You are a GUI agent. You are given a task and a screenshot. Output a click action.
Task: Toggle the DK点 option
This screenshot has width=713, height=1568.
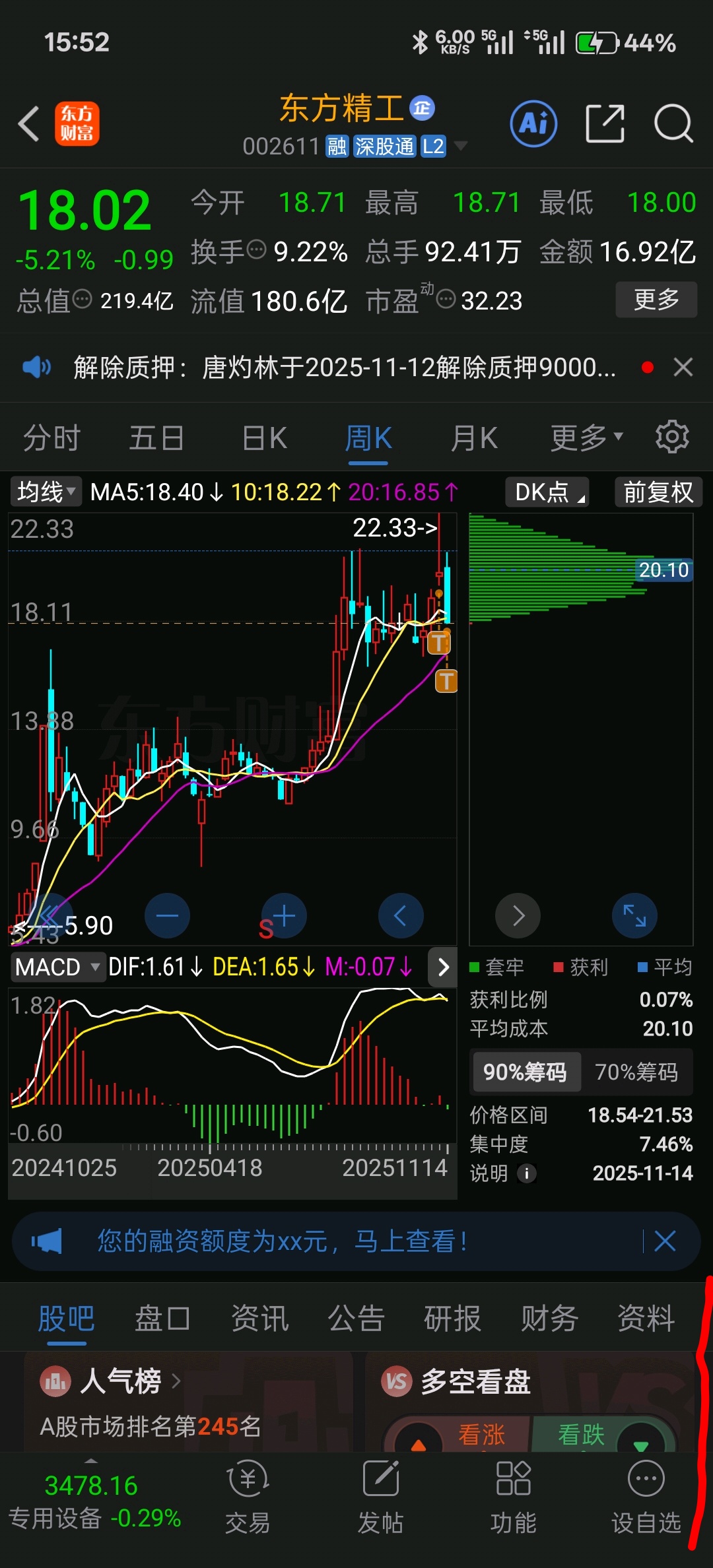tap(547, 492)
